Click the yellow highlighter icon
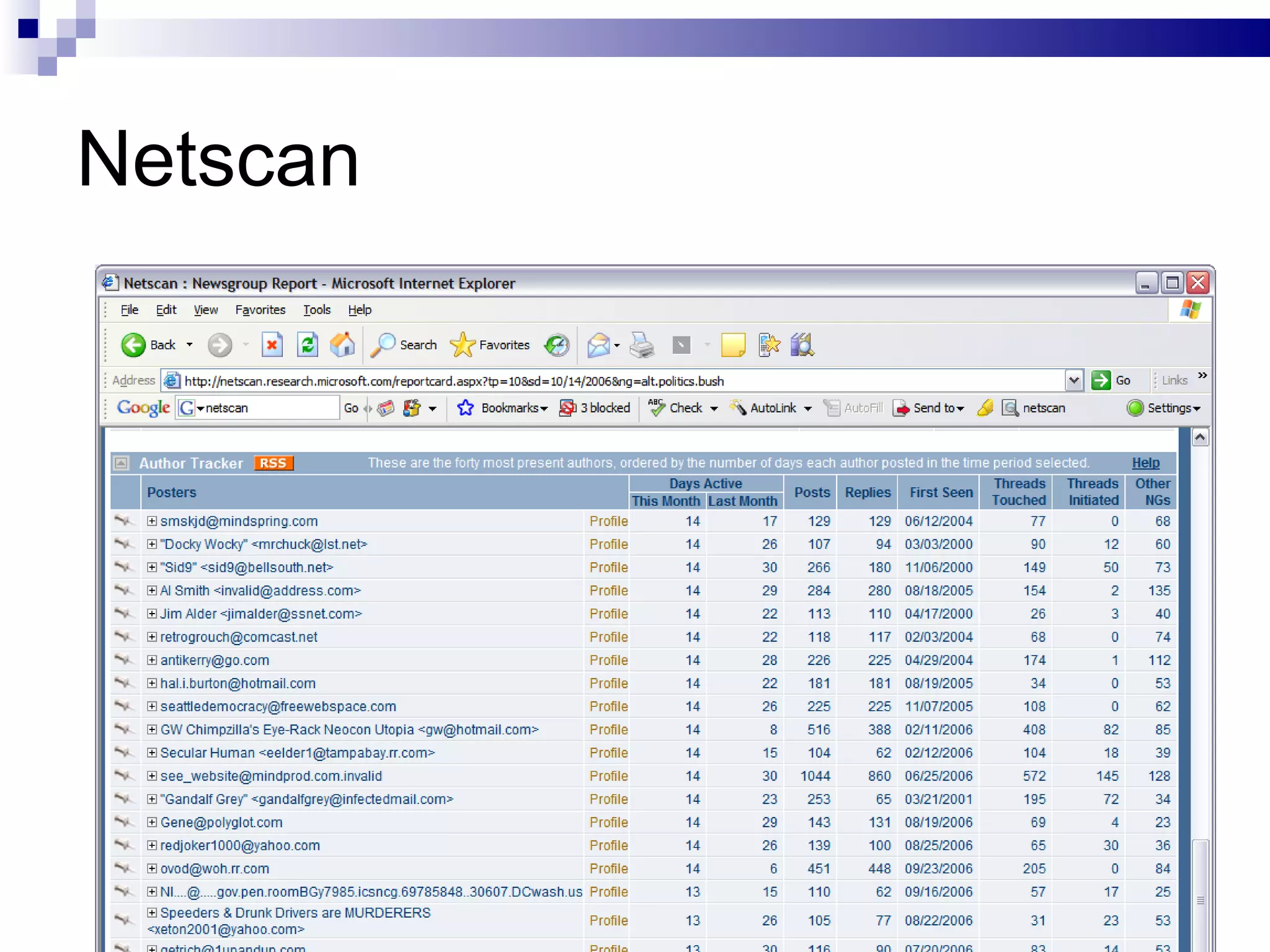 tap(985, 408)
